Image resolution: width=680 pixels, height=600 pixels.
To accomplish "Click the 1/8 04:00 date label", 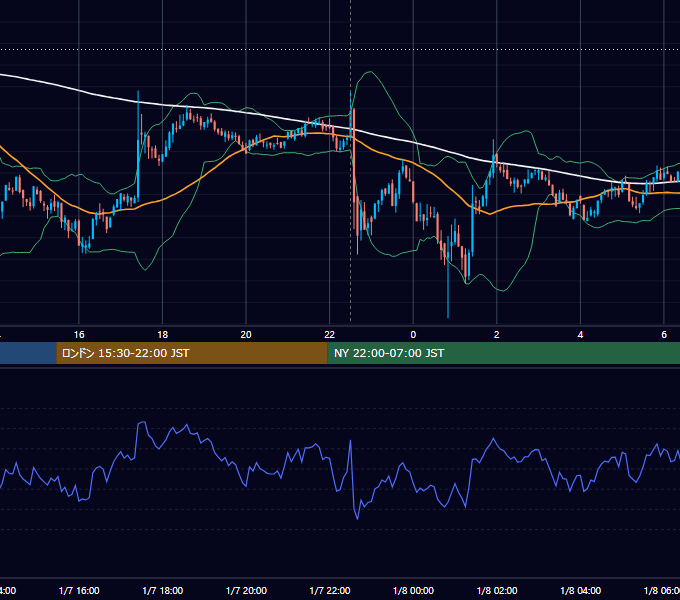I will click(x=581, y=591).
